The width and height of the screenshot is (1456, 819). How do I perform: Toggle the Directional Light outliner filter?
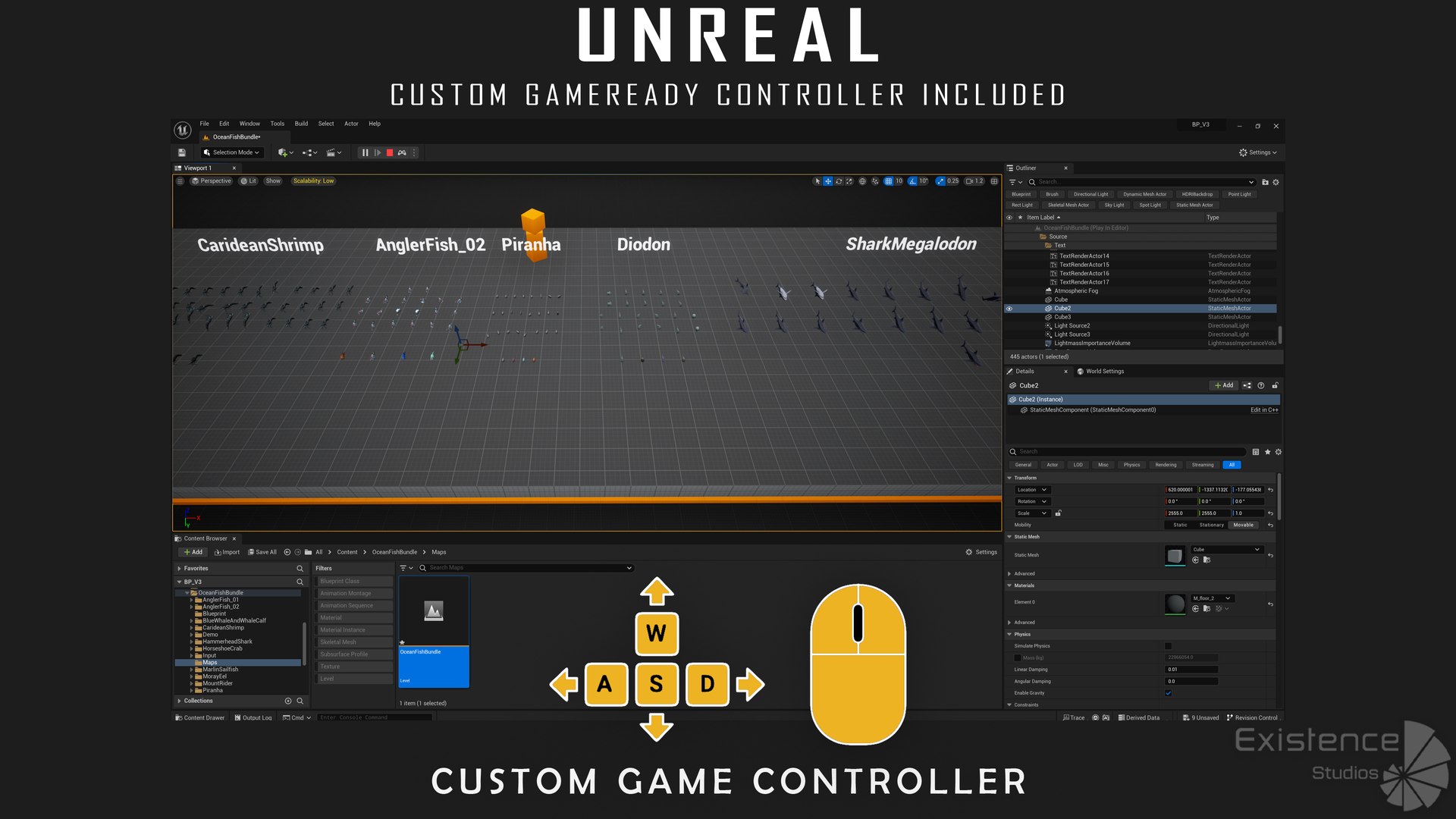coord(1090,194)
